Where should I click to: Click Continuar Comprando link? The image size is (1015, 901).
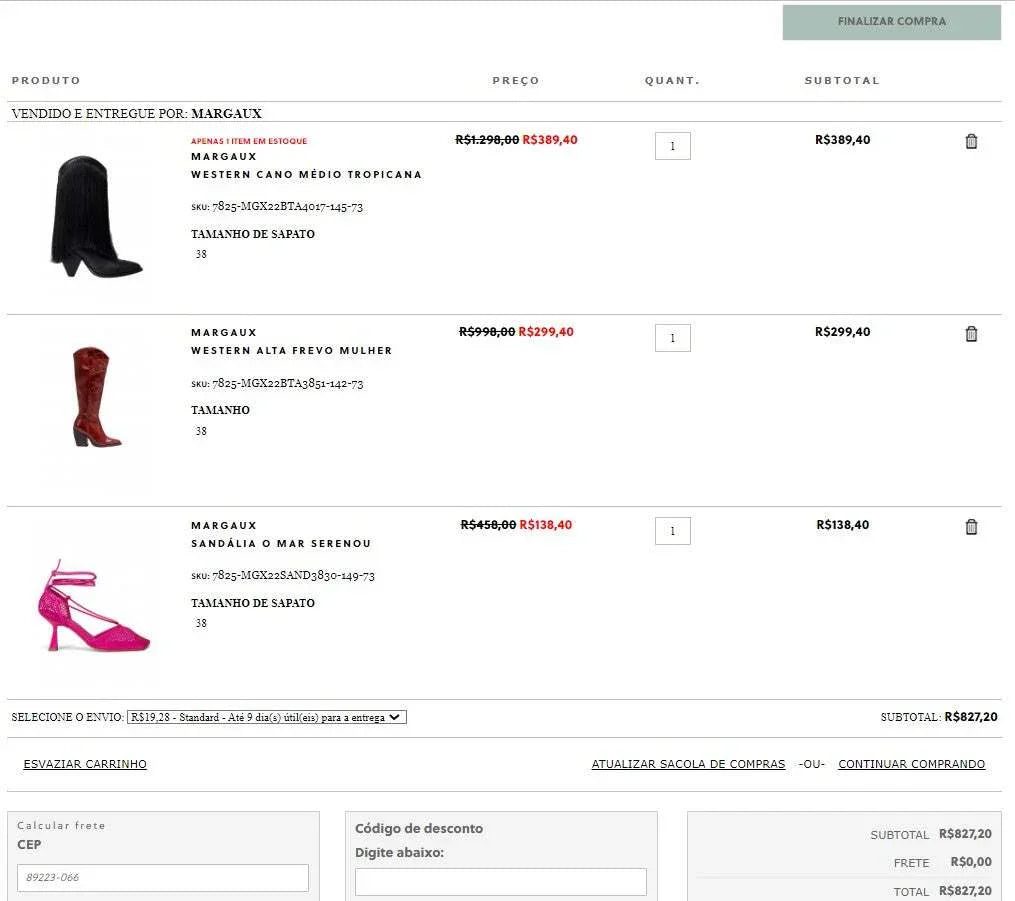point(911,764)
